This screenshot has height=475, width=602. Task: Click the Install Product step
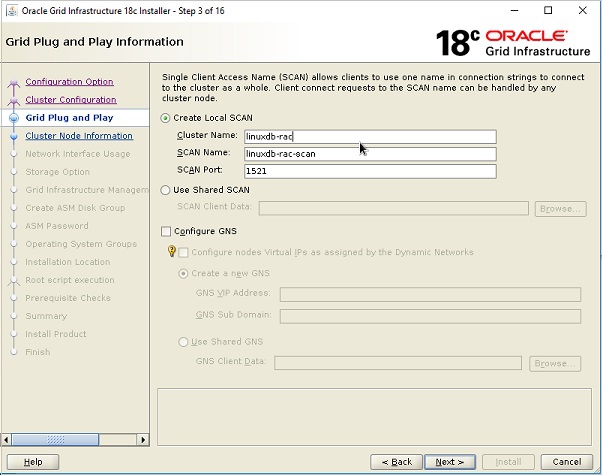pos(56,334)
